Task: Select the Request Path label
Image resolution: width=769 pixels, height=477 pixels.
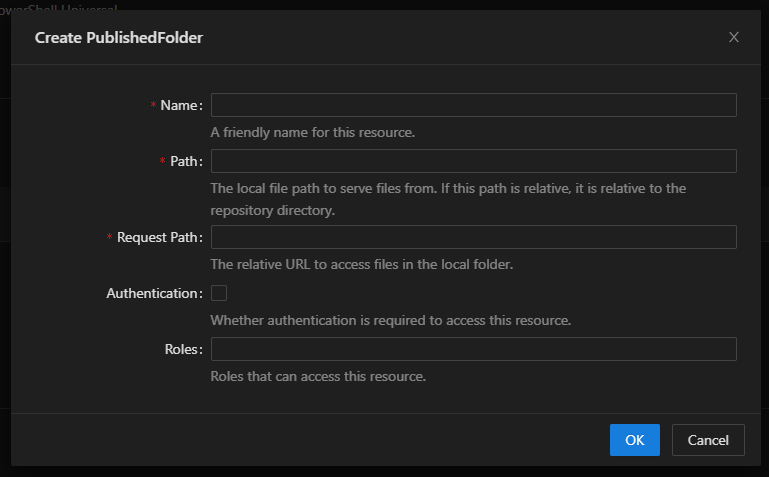Action: [159, 238]
